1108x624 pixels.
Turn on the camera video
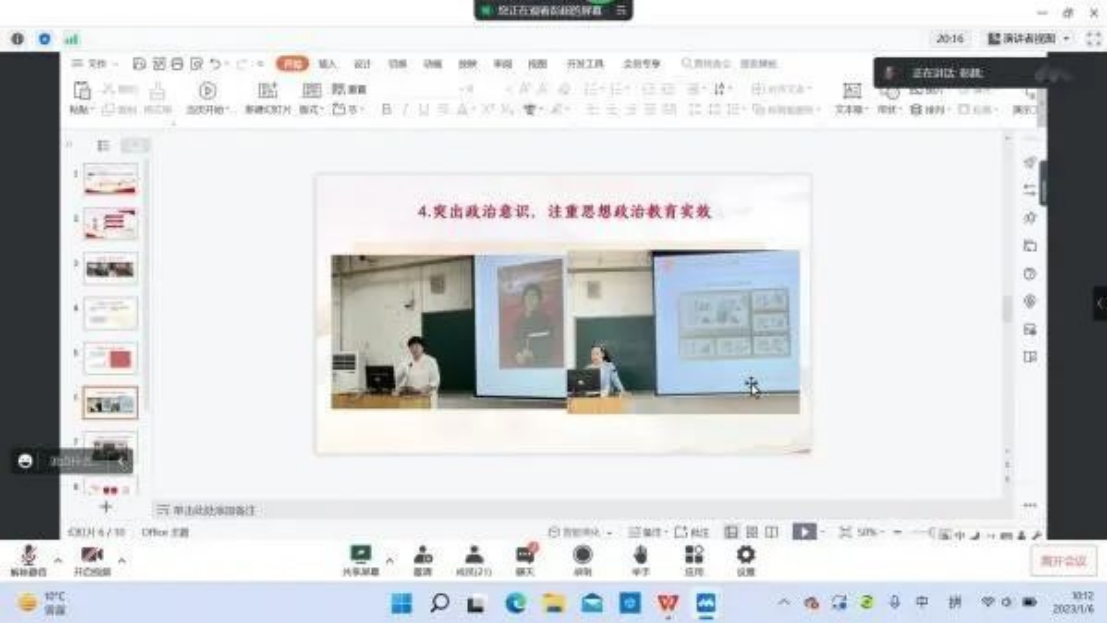[92, 558]
